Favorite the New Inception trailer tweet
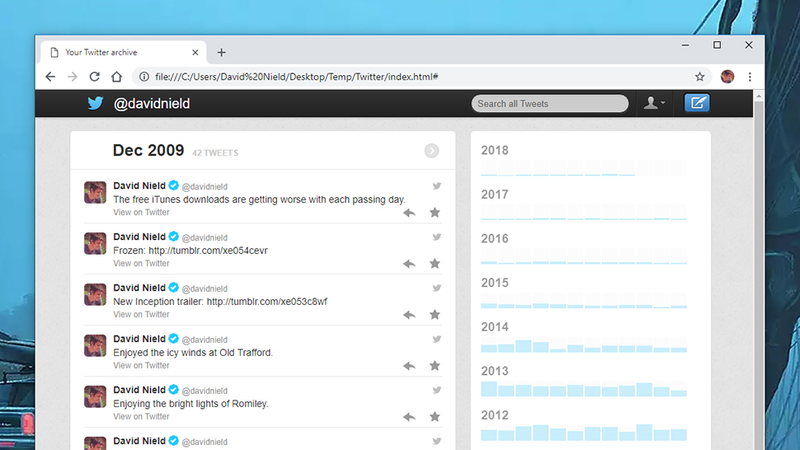Viewport: 800px width, 450px height. (x=435, y=314)
